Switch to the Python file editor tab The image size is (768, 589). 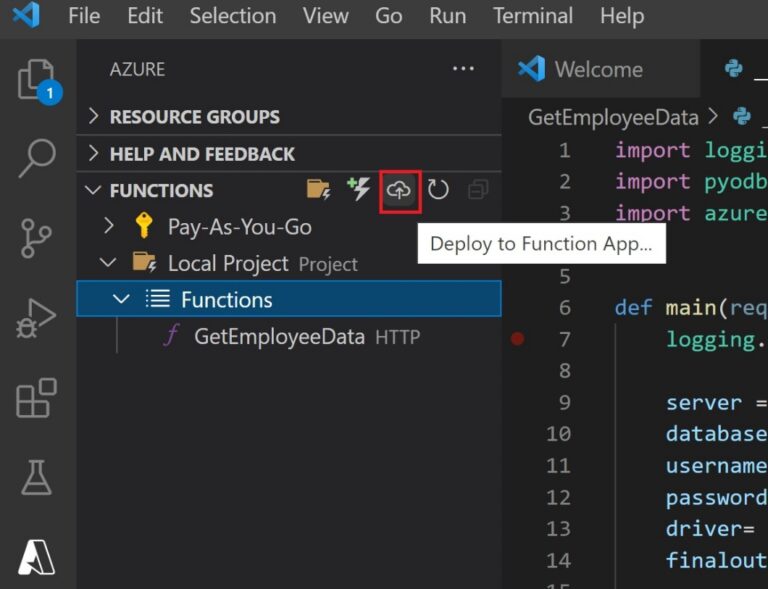pyautogui.click(x=735, y=69)
